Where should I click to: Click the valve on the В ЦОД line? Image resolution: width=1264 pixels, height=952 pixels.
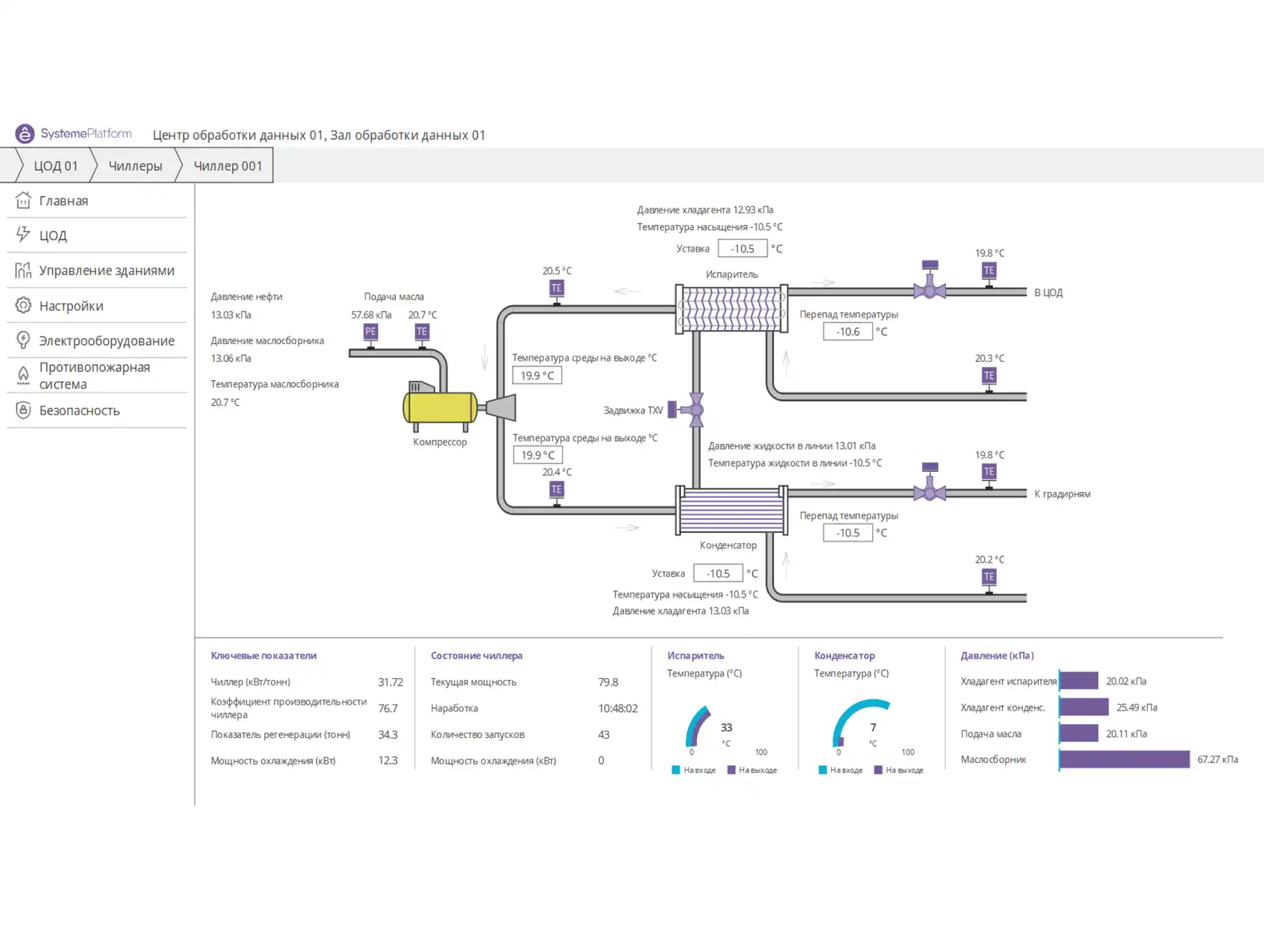[929, 291]
